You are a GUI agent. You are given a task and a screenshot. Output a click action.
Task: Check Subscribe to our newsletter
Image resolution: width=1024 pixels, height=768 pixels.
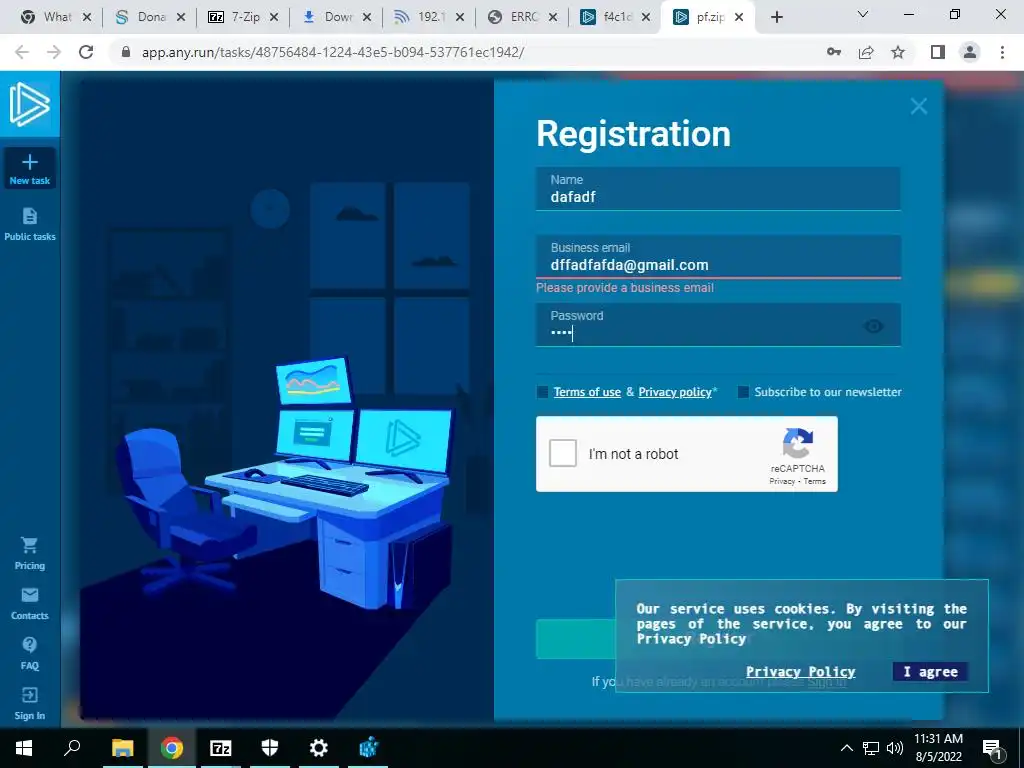(x=743, y=392)
